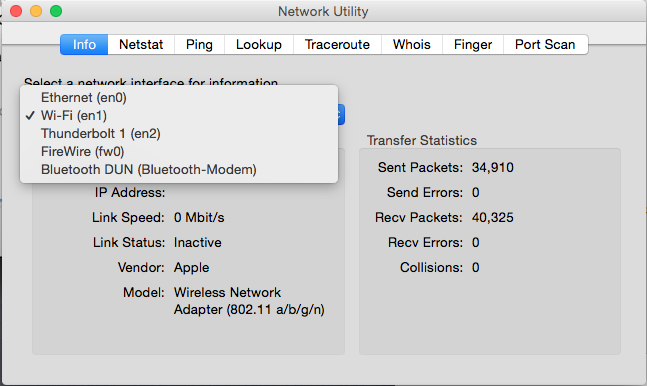This screenshot has height=386, width=647.
Task: Click the Sent Packets value 34,910
Action: 493,168
